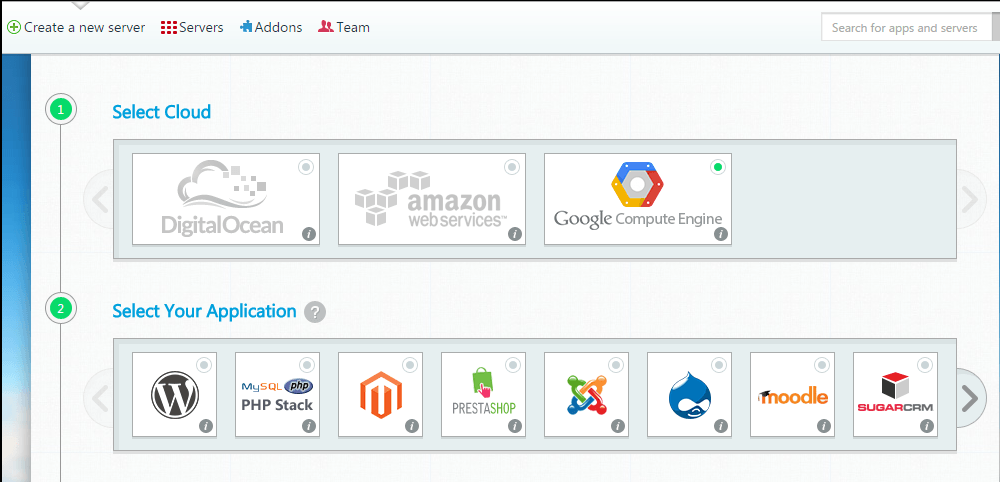Select the Magento radio button
This screenshot has height=482, width=1000.
coord(409,365)
